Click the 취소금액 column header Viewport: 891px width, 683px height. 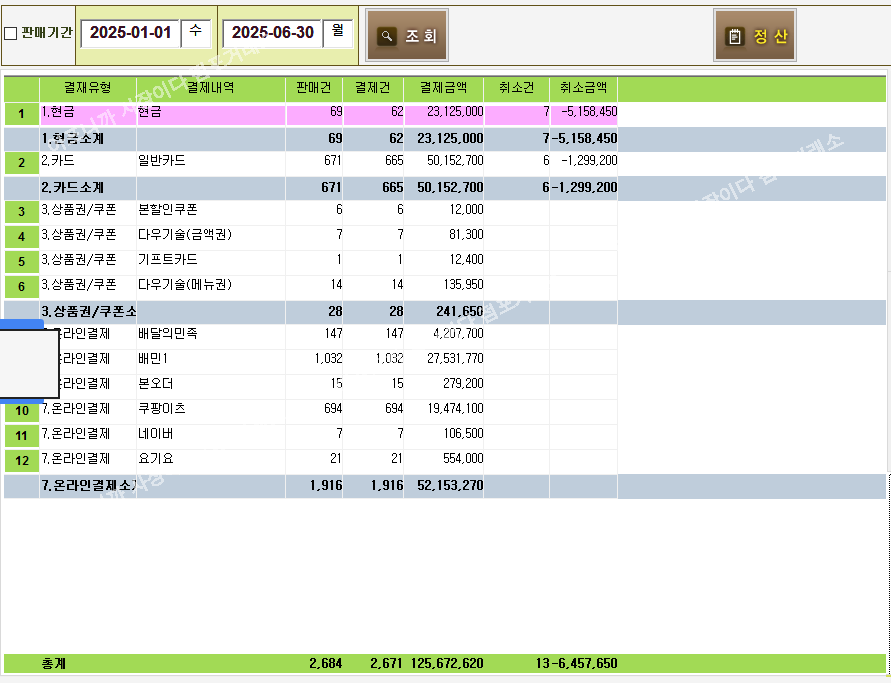pos(583,88)
